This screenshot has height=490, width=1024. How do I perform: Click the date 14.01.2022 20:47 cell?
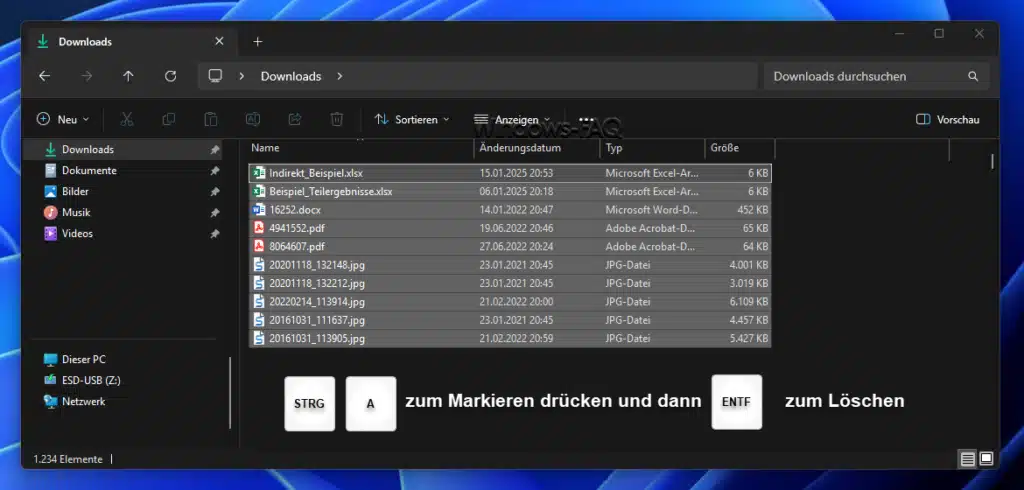coord(516,210)
